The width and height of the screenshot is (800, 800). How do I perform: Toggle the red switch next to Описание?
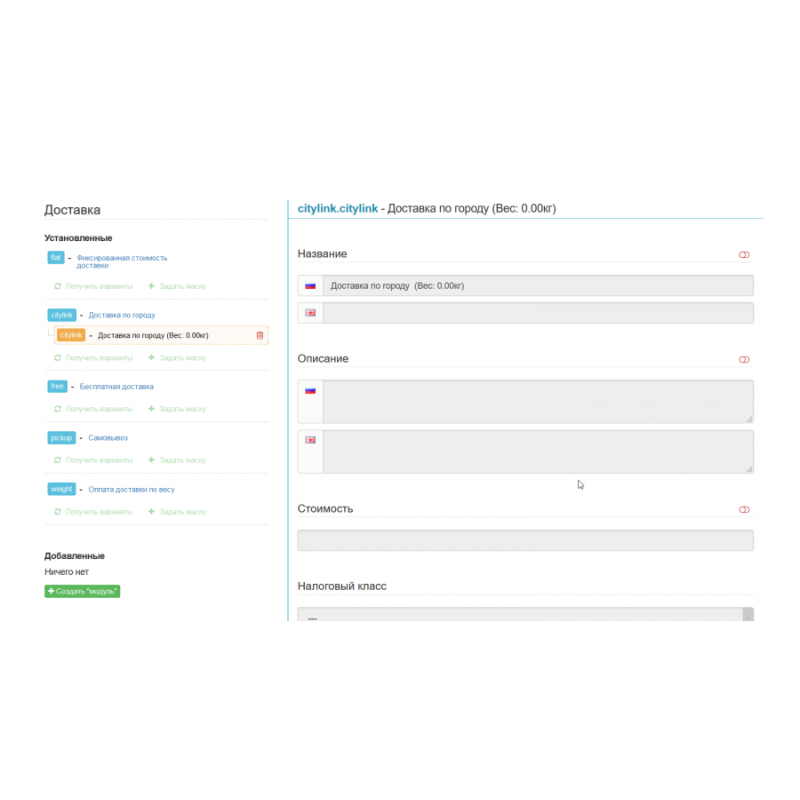click(x=744, y=359)
